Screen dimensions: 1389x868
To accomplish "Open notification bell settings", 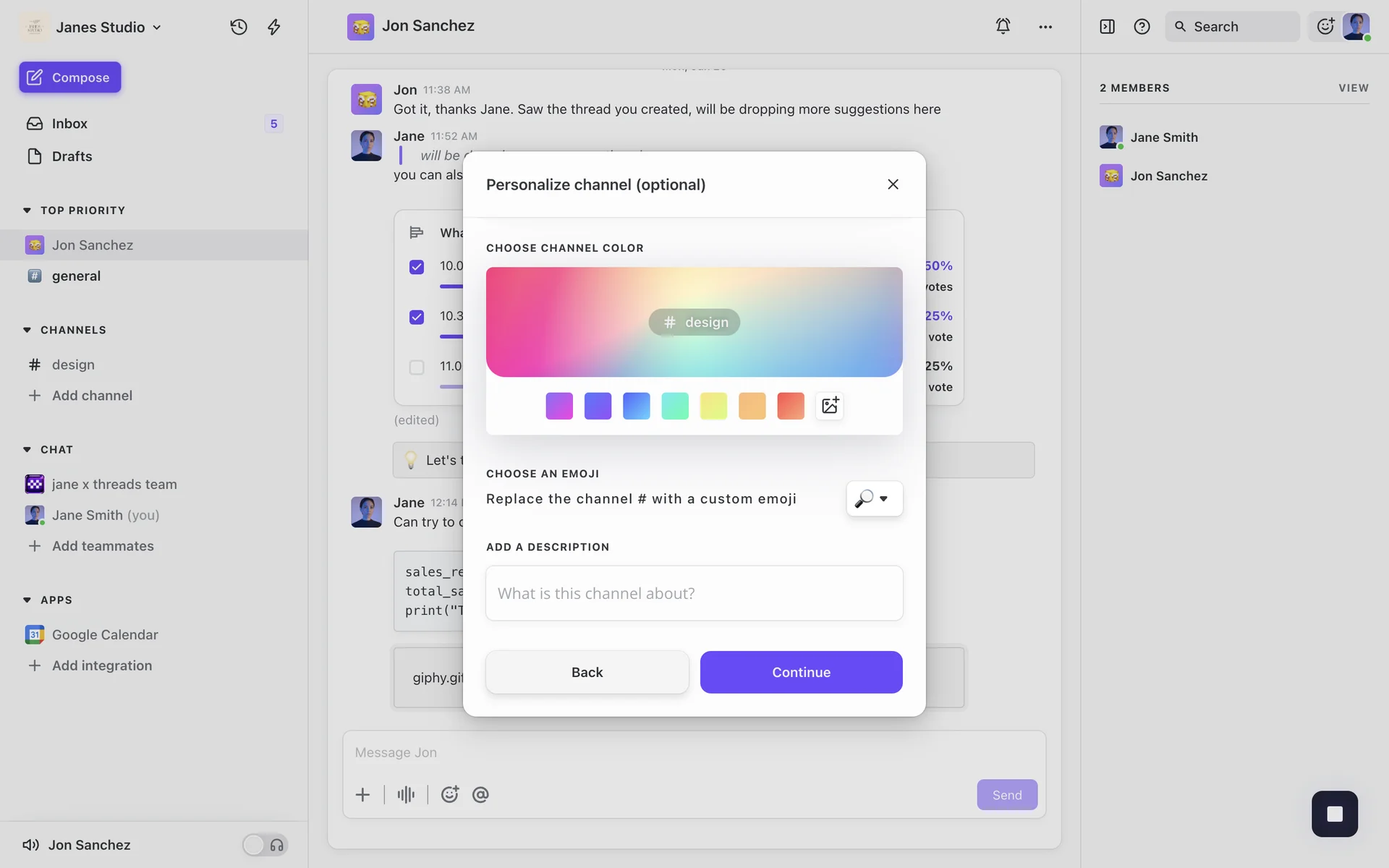I will (1003, 27).
